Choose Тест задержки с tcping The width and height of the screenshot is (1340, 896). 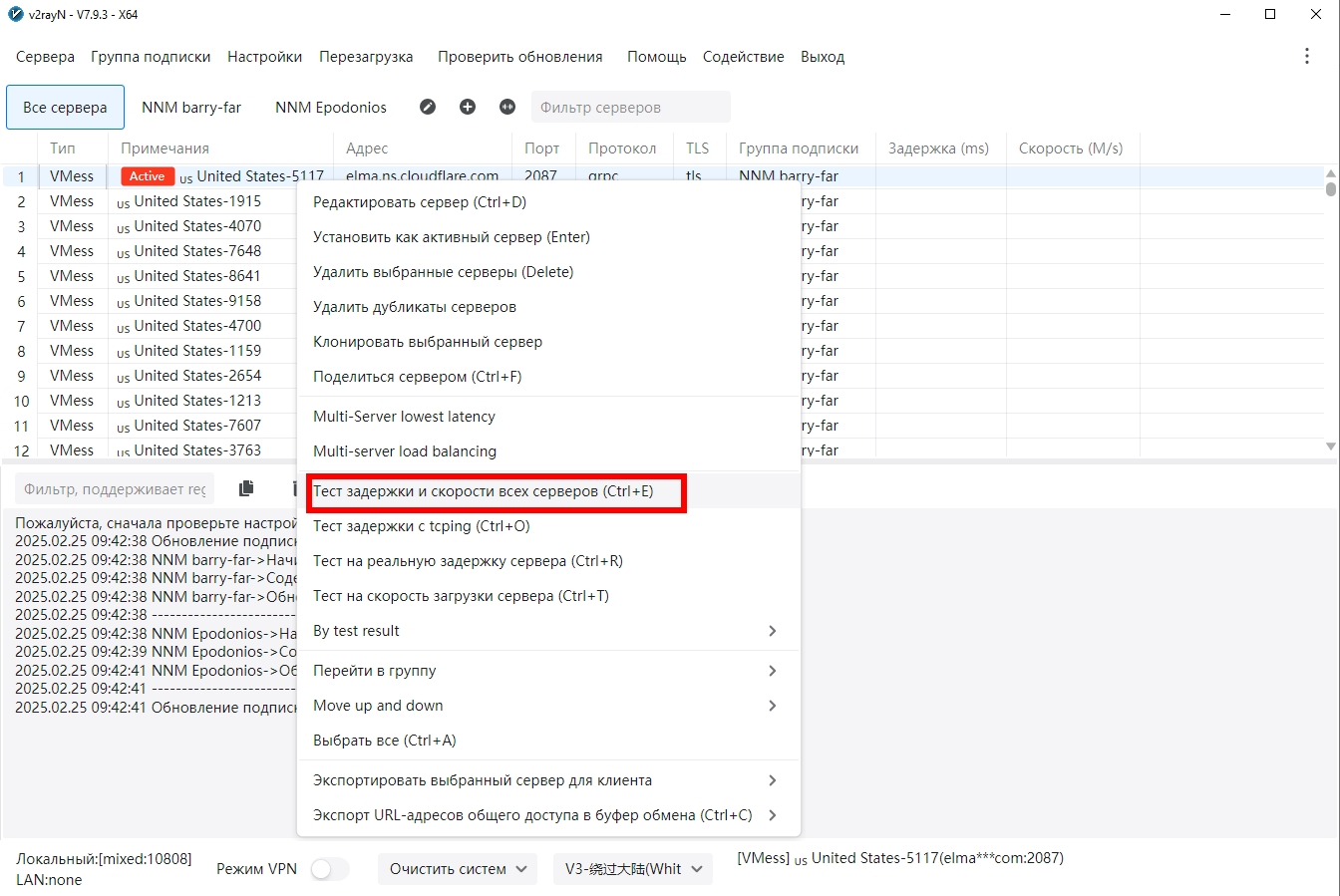[x=548, y=526]
